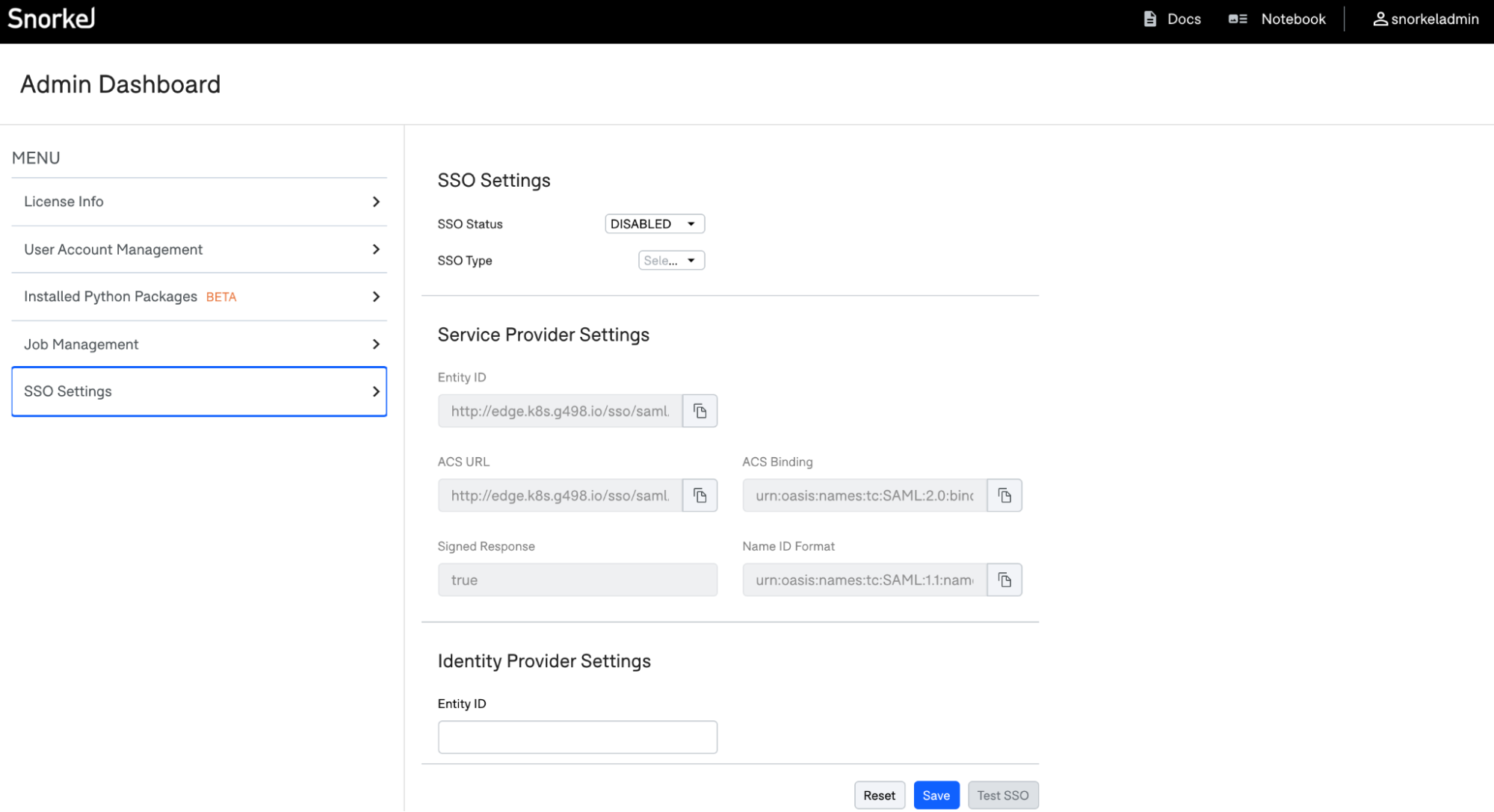The height and width of the screenshot is (812, 1494).
Task: Click the copy icon for Entity ID
Action: pos(700,411)
